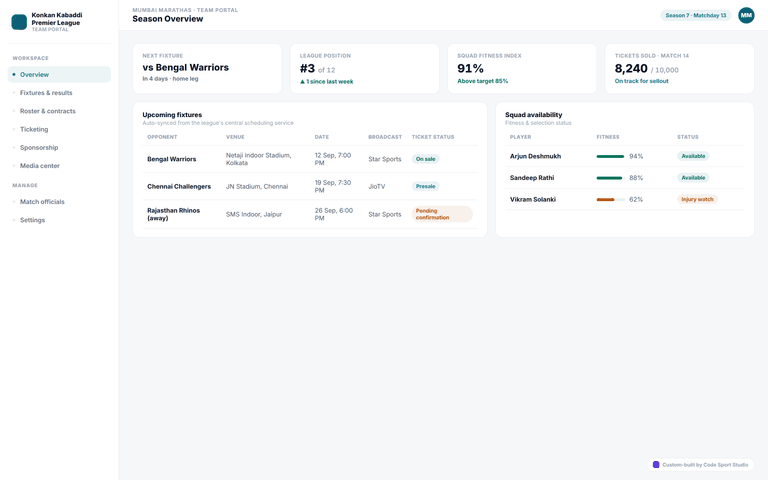Click the Pending confirmation status badge
768x480 pixels.
pos(442,214)
